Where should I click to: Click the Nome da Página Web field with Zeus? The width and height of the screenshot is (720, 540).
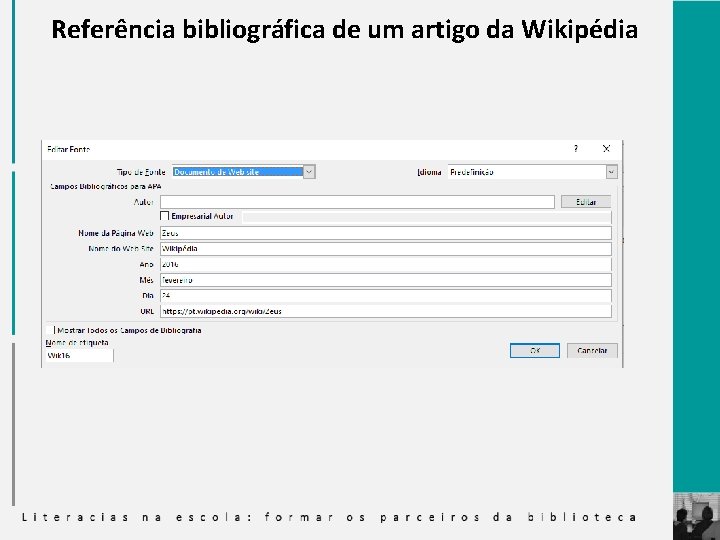tap(386, 233)
